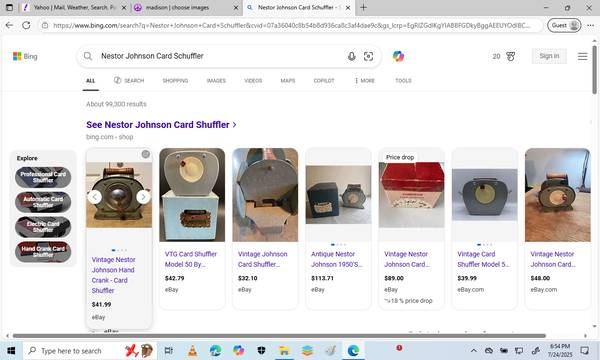This screenshot has height=360, width=600.
Task: Show next image on first product card
Action: pos(143,197)
